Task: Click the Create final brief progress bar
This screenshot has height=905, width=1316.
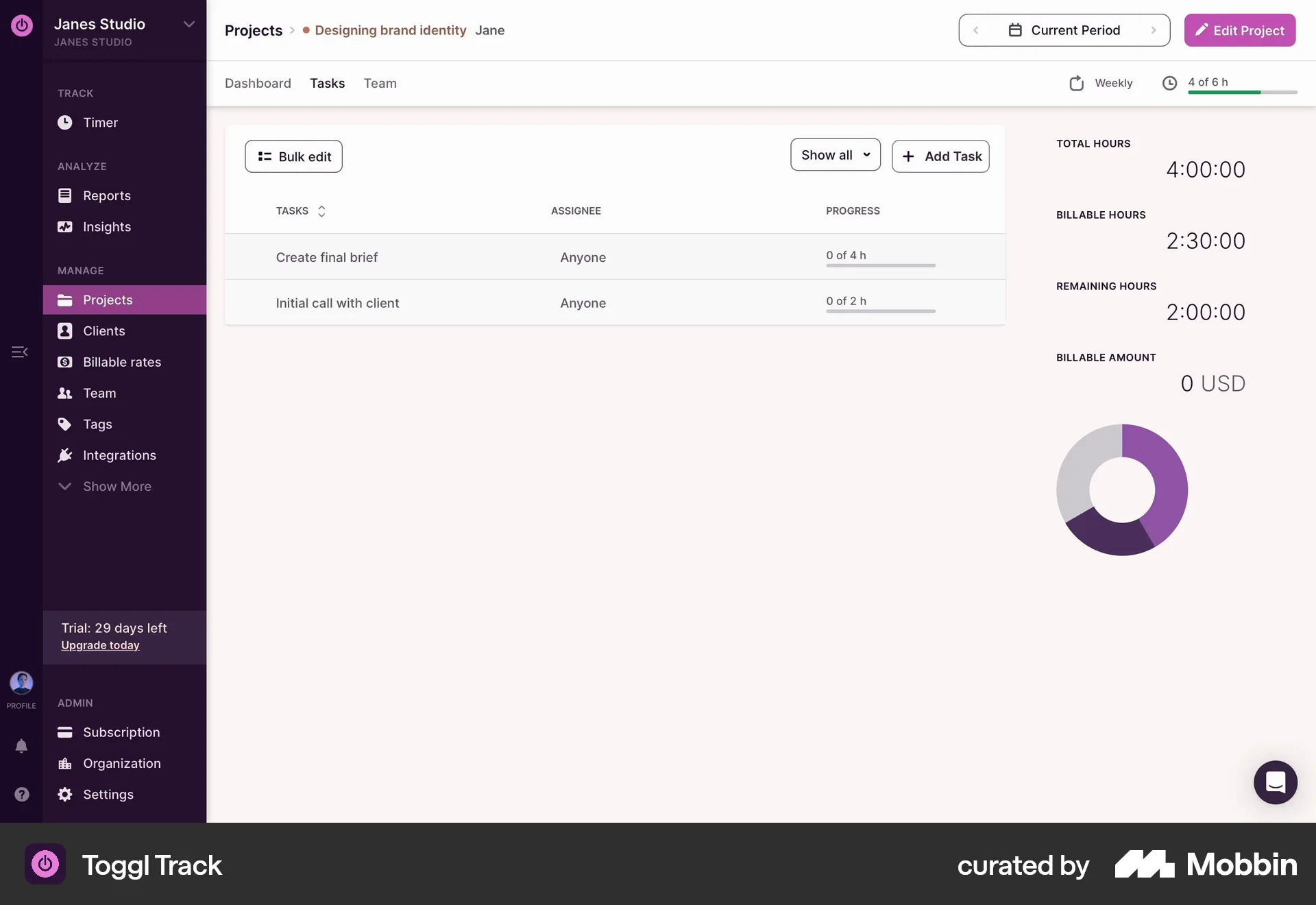Action: point(880,265)
